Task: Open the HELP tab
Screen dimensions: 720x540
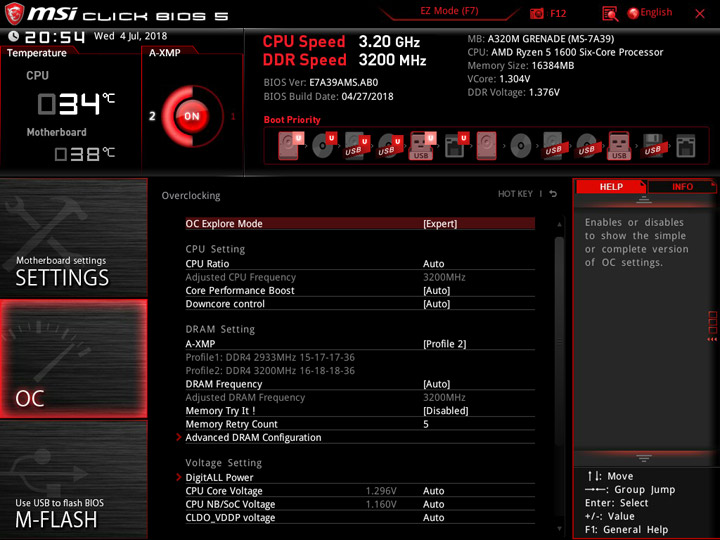Action: click(x=611, y=187)
